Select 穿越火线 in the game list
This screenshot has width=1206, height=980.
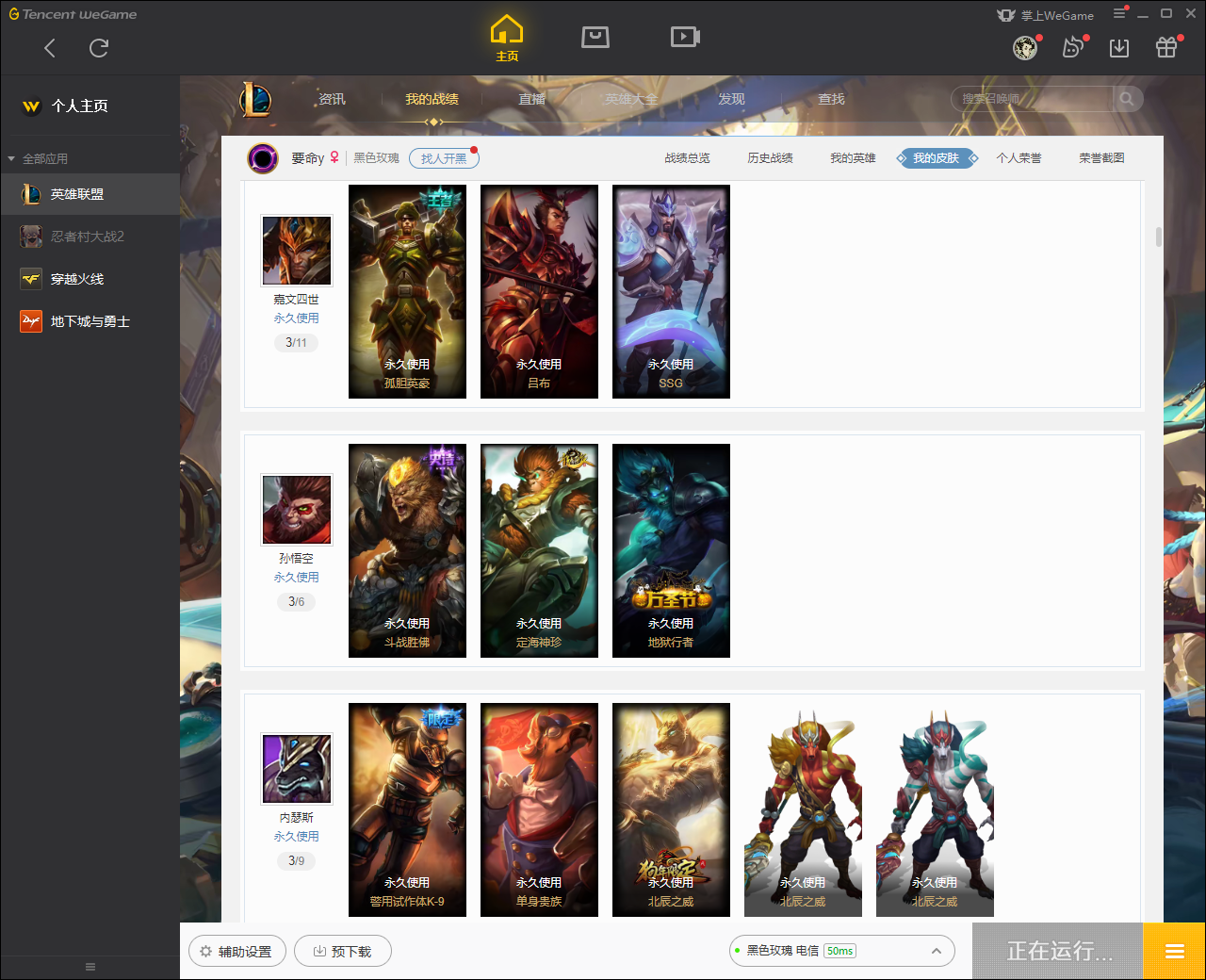[90, 279]
